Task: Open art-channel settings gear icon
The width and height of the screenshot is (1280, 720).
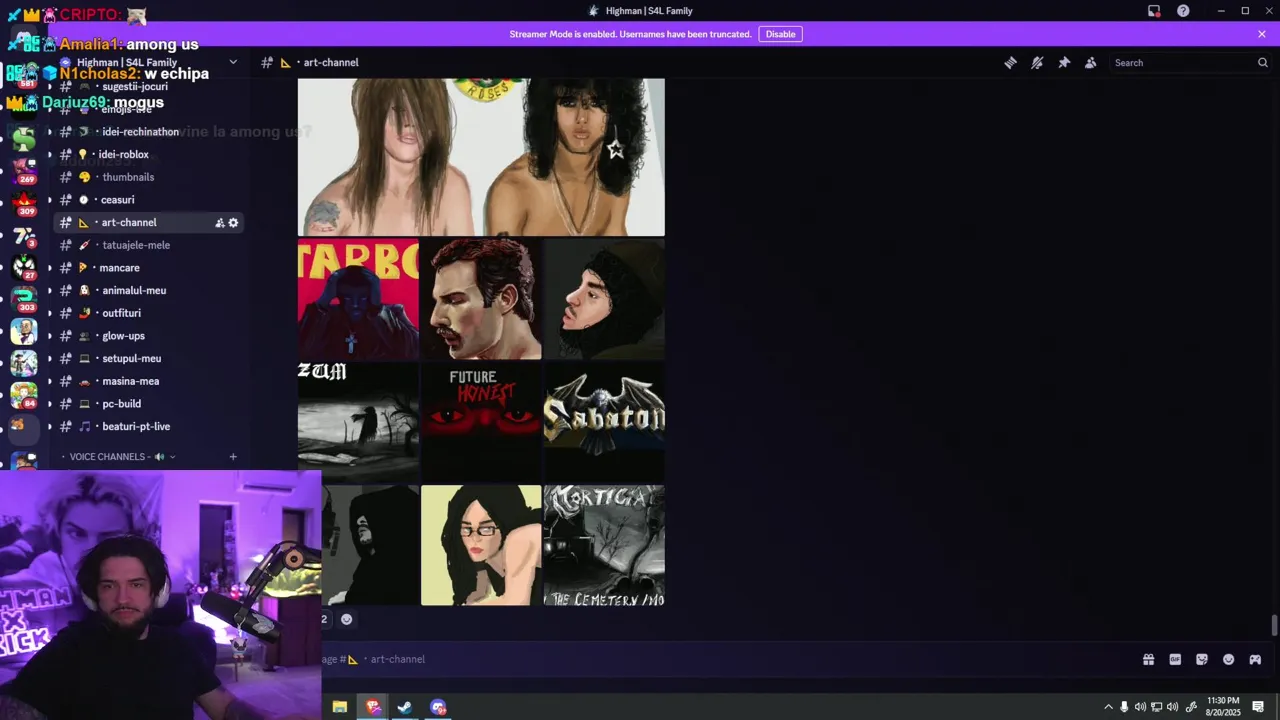Action: point(234,223)
